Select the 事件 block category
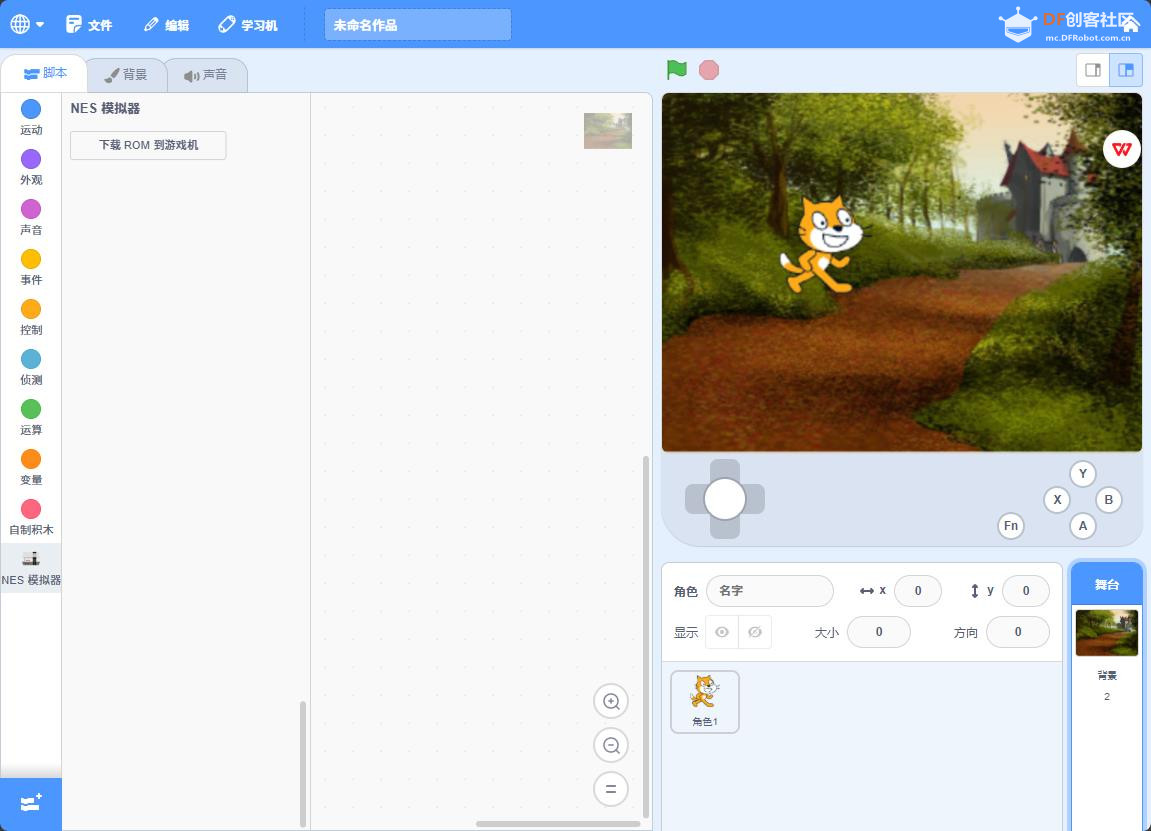Image resolution: width=1151 pixels, height=831 pixels. coord(31,267)
